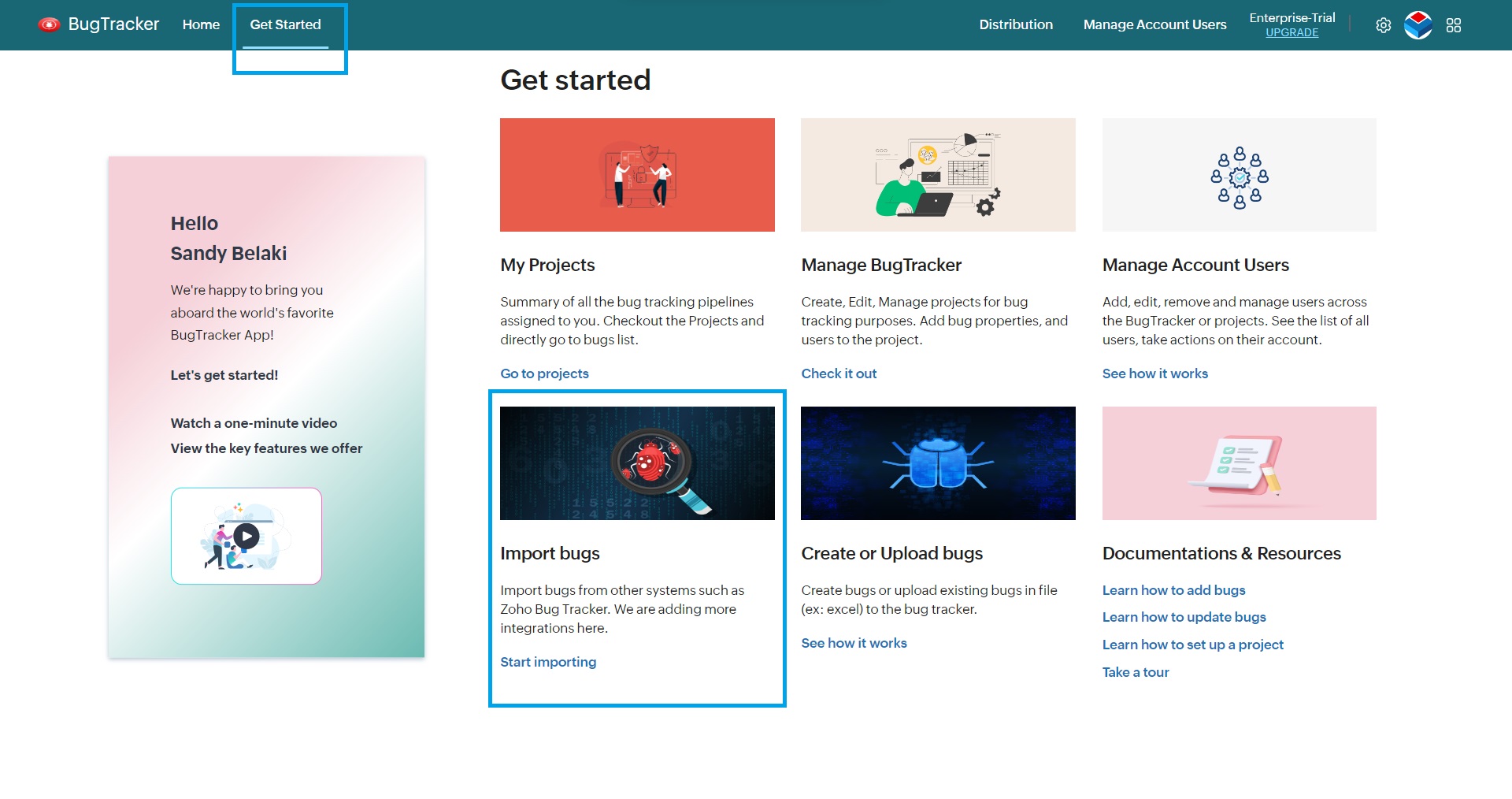Click the Create or Upload bugs image
Screen dimensions: 1512x799
pos(938,463)
